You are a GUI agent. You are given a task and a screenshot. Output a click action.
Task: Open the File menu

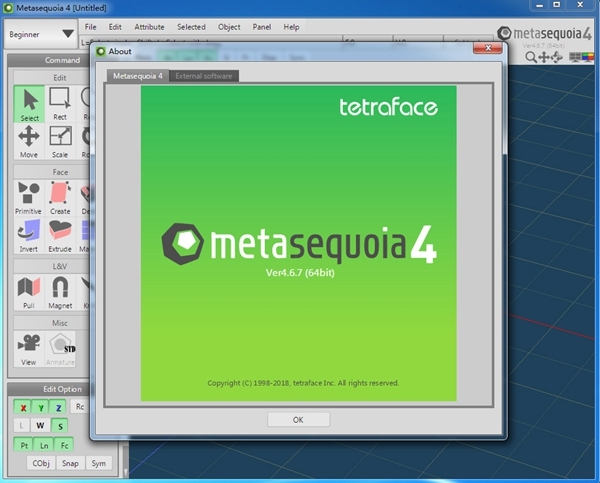click(90, 27)
